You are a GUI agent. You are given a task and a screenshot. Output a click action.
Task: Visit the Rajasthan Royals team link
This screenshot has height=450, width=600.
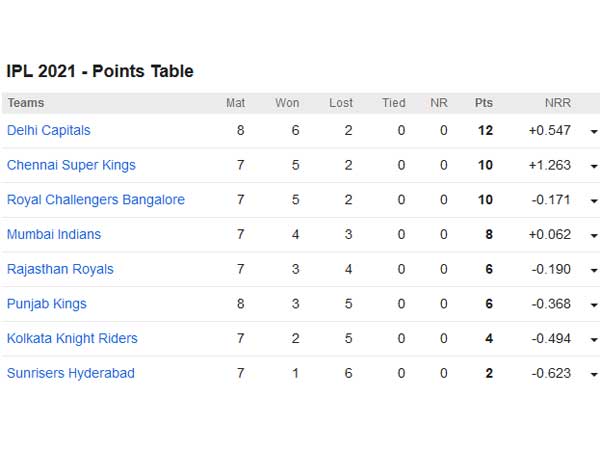[60, 269]
